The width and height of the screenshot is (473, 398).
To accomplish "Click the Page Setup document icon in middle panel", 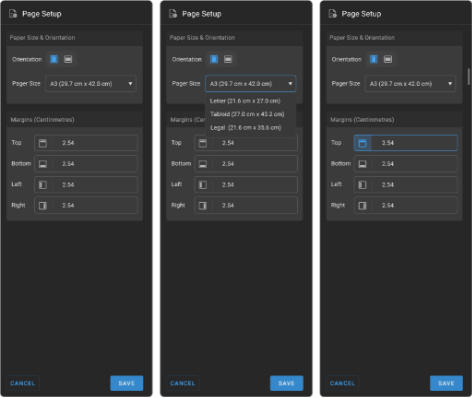I will coord(173,14).
